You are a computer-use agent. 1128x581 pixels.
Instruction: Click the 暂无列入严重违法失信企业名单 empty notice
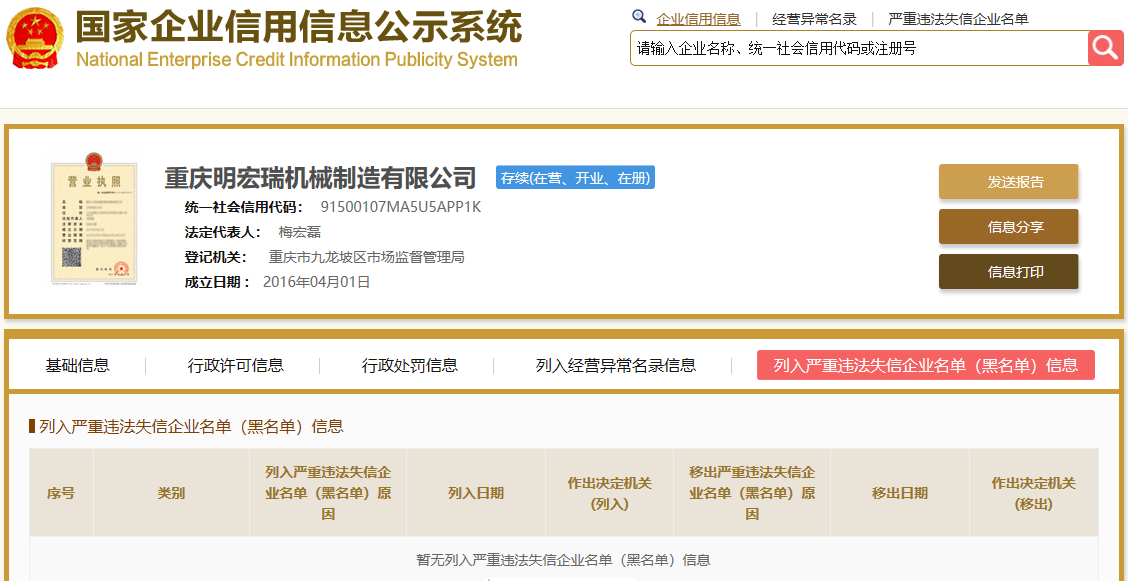point(563,559)
